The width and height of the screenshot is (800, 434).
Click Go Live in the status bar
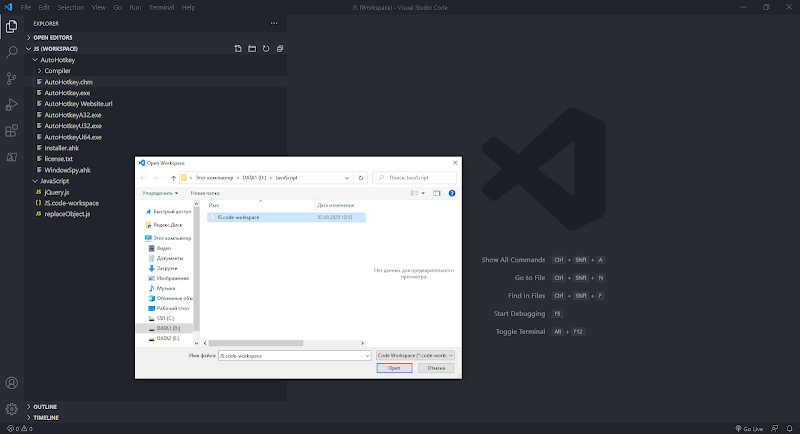(749, 429)
